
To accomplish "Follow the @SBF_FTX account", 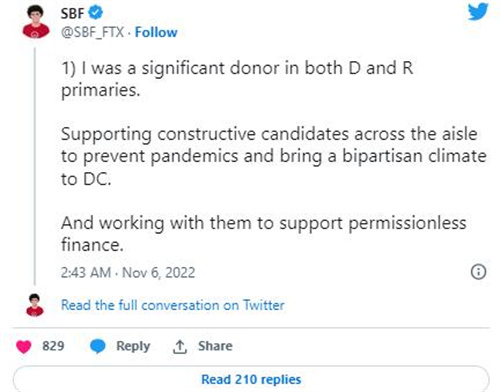I will (156, 32).
